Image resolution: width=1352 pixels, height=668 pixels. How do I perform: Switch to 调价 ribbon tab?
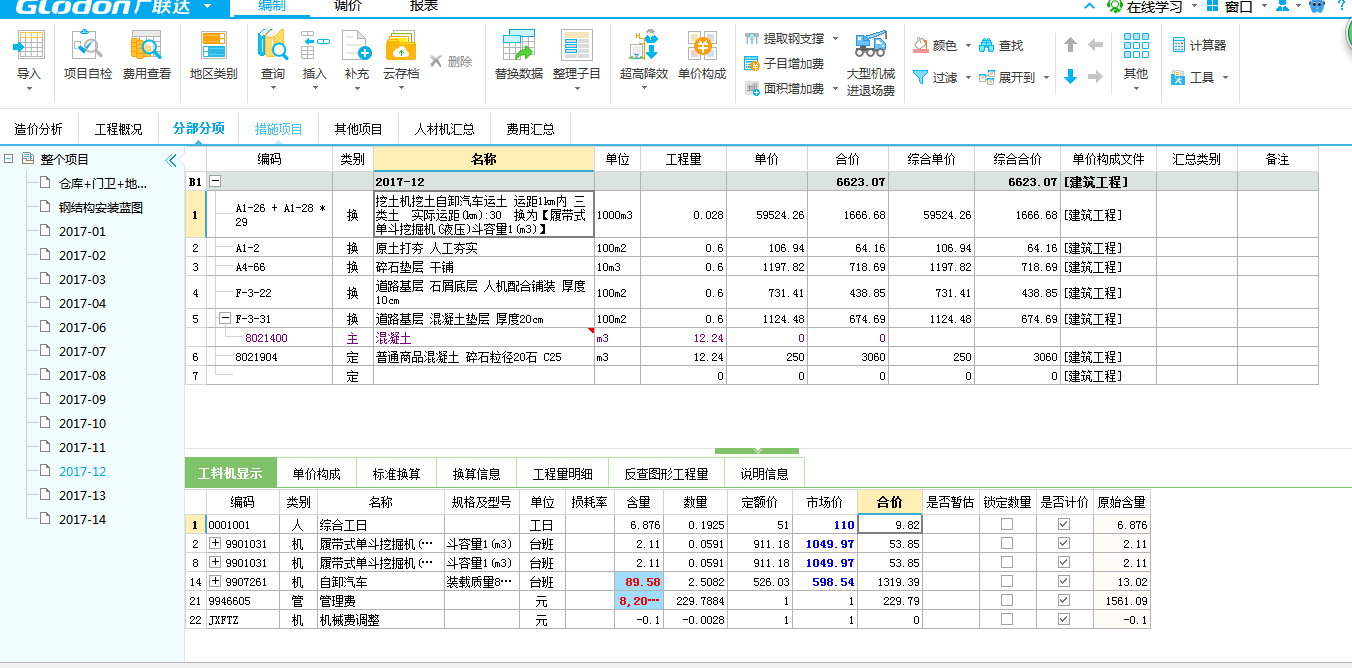pyautogui.click(x=348, y=6)
